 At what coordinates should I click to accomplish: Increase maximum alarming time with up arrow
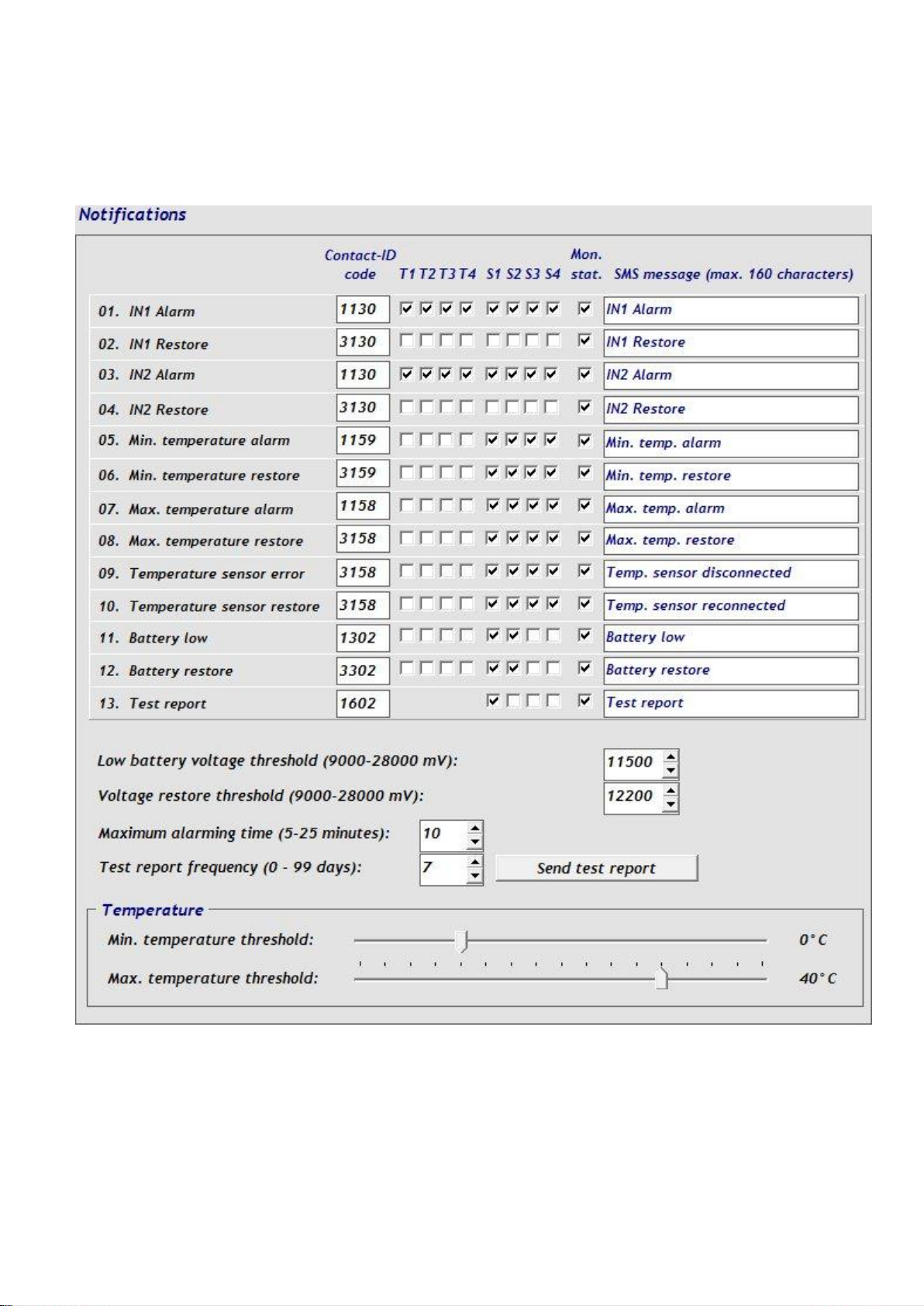click(x=474, y=828)
